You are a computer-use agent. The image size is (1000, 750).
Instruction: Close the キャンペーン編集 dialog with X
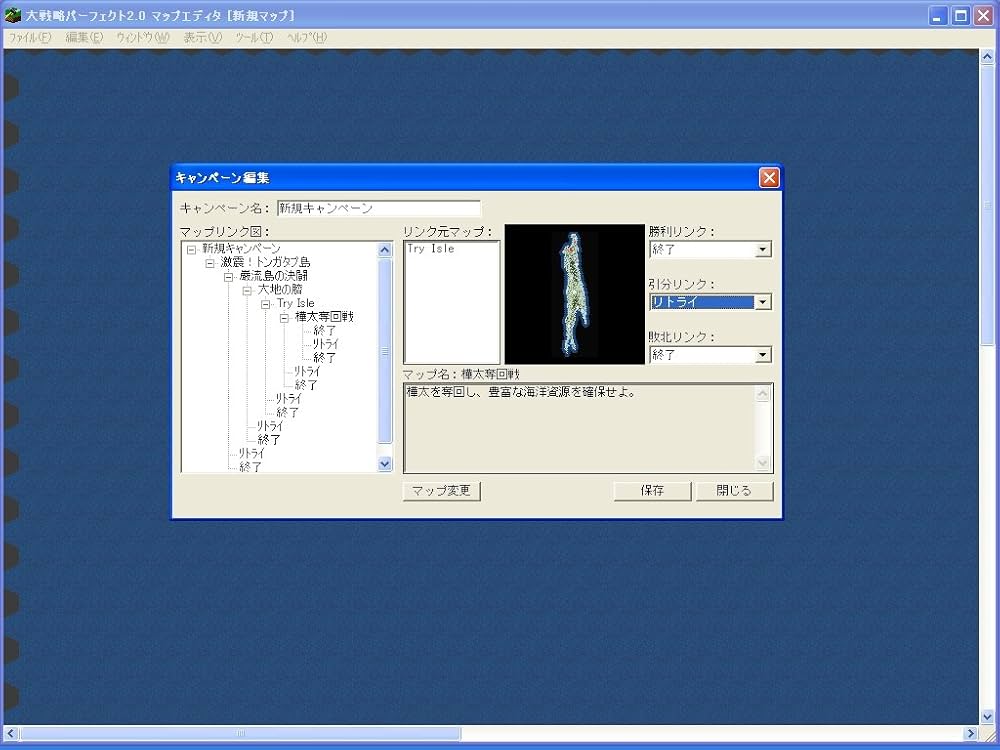click(769, 178)
